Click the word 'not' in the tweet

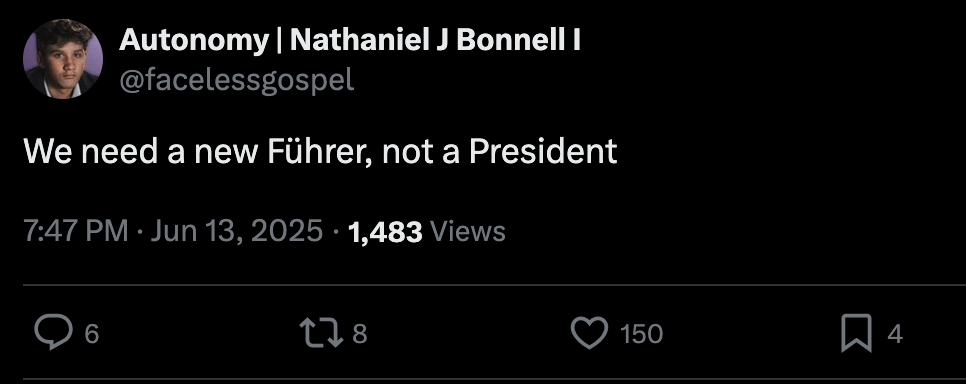[404, 153]
